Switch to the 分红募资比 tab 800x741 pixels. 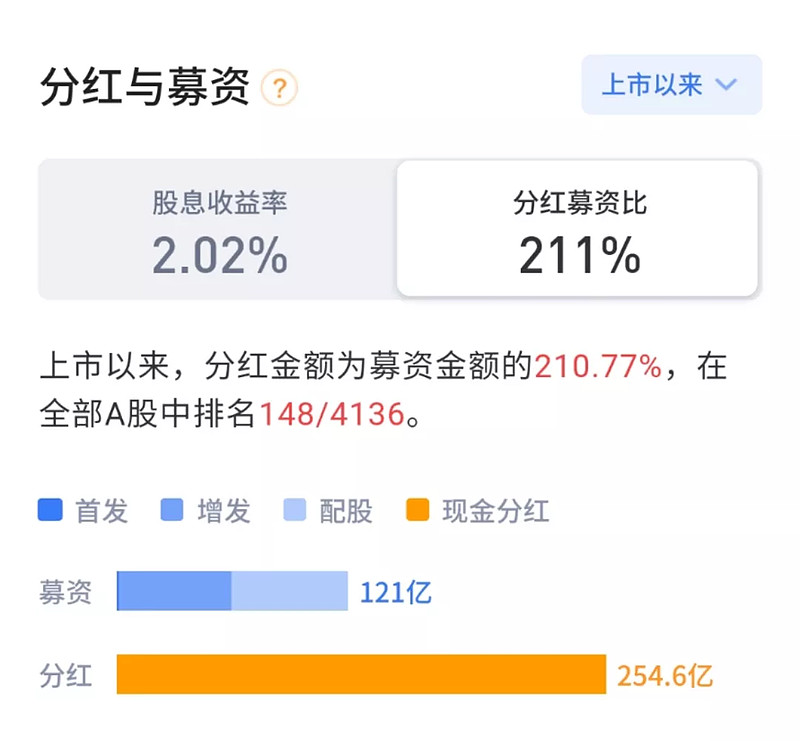coord(580,228)
